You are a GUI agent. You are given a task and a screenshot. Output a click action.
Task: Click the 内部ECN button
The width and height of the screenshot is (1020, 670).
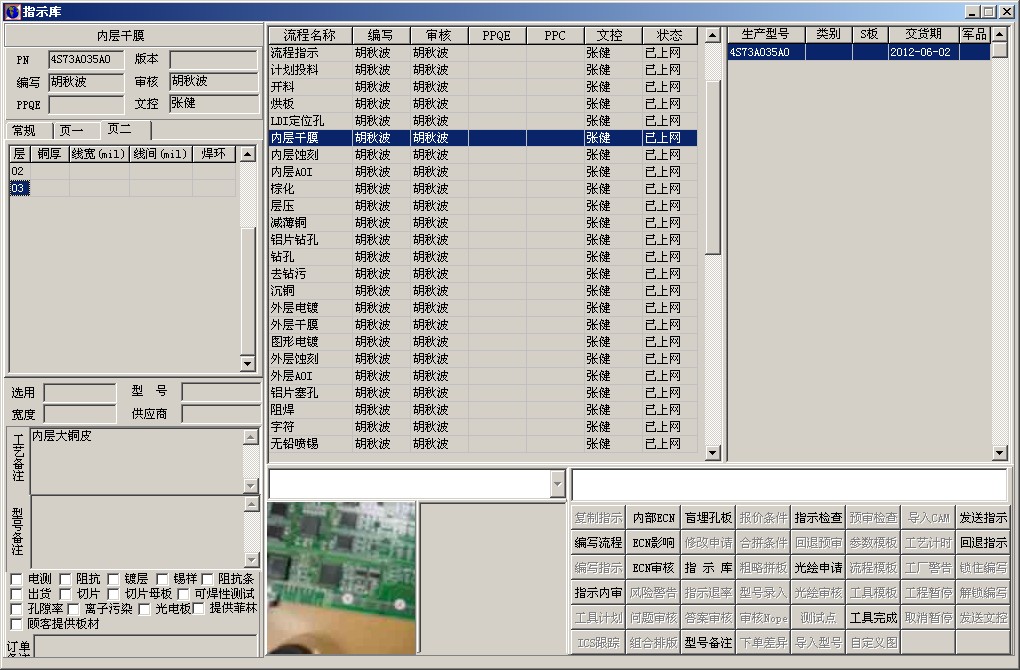click(x=654, y=518)
